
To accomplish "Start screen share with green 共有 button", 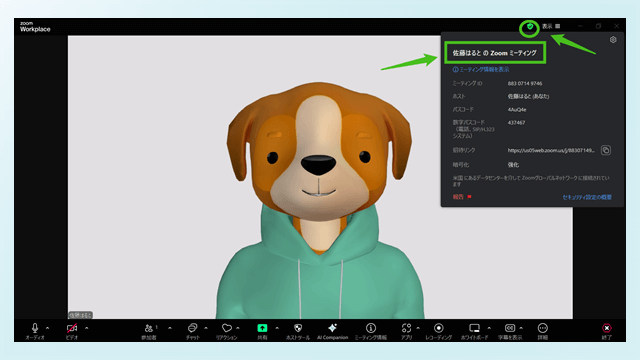I will (262, 331).
